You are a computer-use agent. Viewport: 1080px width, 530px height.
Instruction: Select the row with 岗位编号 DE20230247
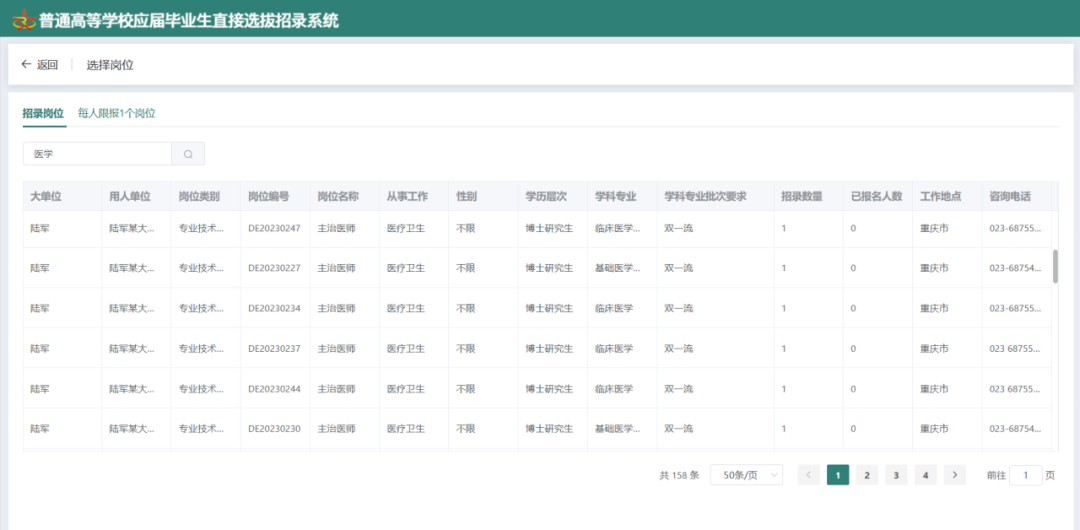pyautogui.click(x=274, y=228)
